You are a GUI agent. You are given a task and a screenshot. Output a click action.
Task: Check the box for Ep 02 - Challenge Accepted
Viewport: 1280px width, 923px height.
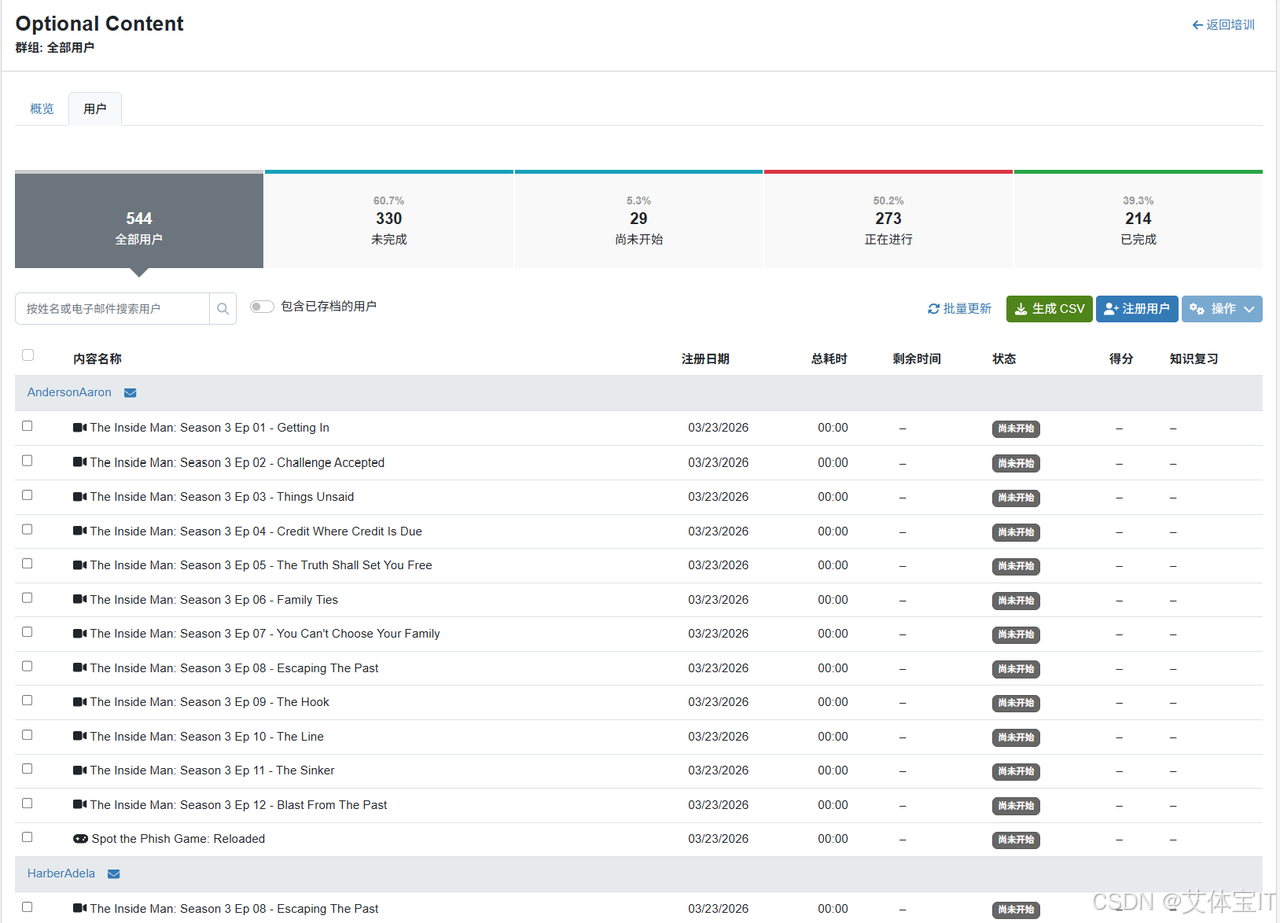point(27,461)
